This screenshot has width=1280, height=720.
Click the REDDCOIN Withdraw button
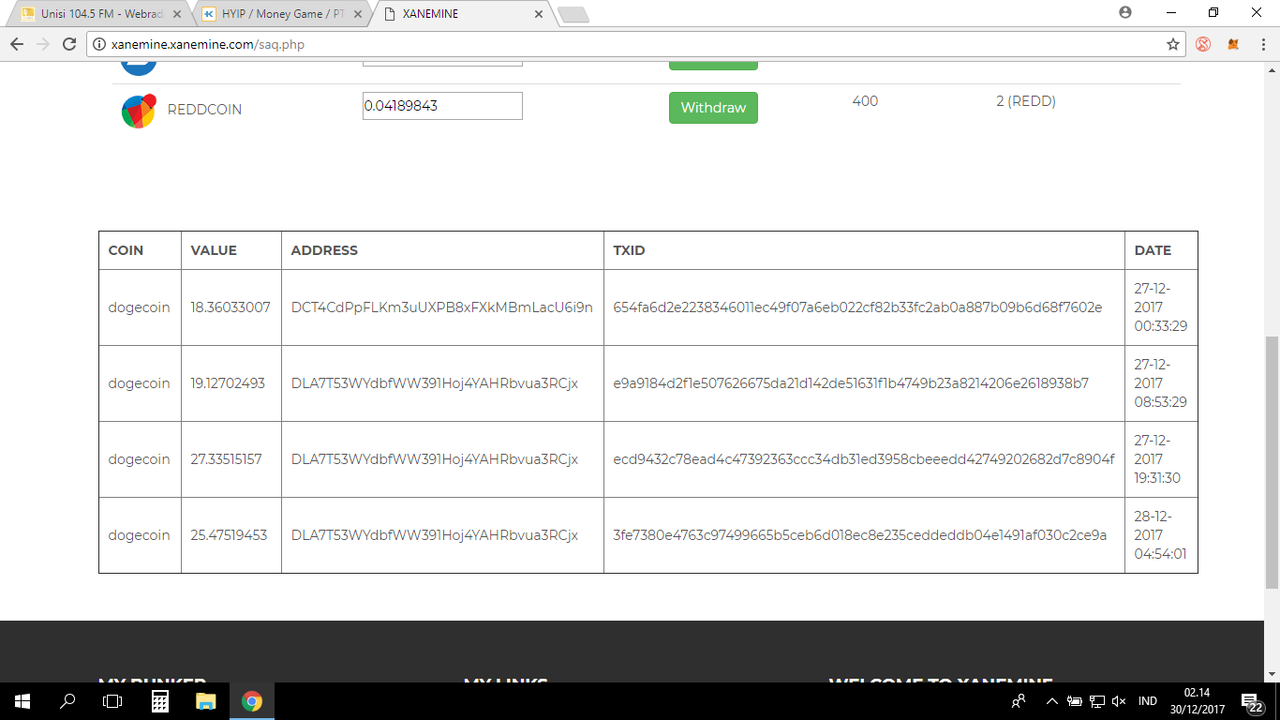tap(713, 108)
